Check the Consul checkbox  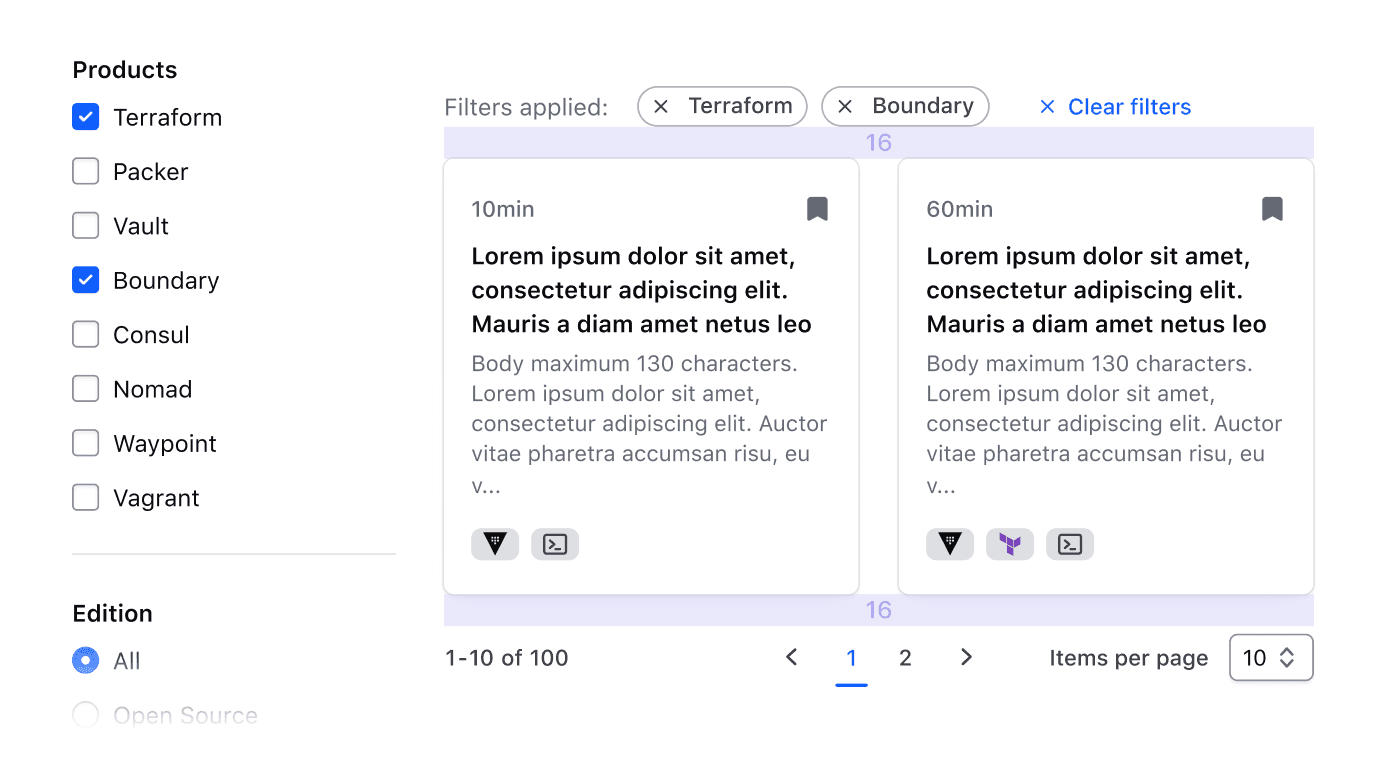85,334
